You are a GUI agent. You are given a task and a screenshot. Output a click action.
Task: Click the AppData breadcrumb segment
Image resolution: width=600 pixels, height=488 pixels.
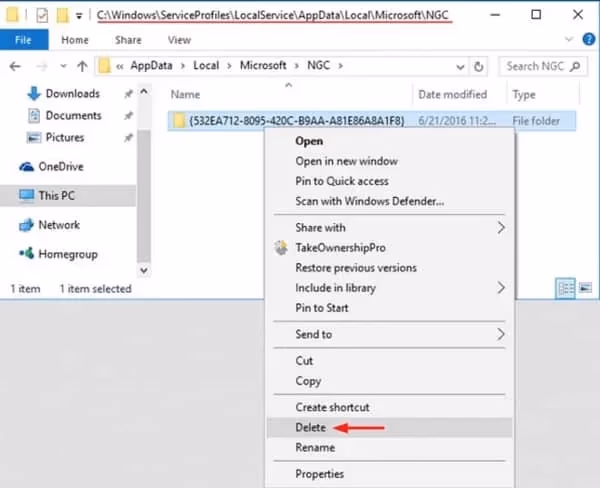(x=151, y=65)
